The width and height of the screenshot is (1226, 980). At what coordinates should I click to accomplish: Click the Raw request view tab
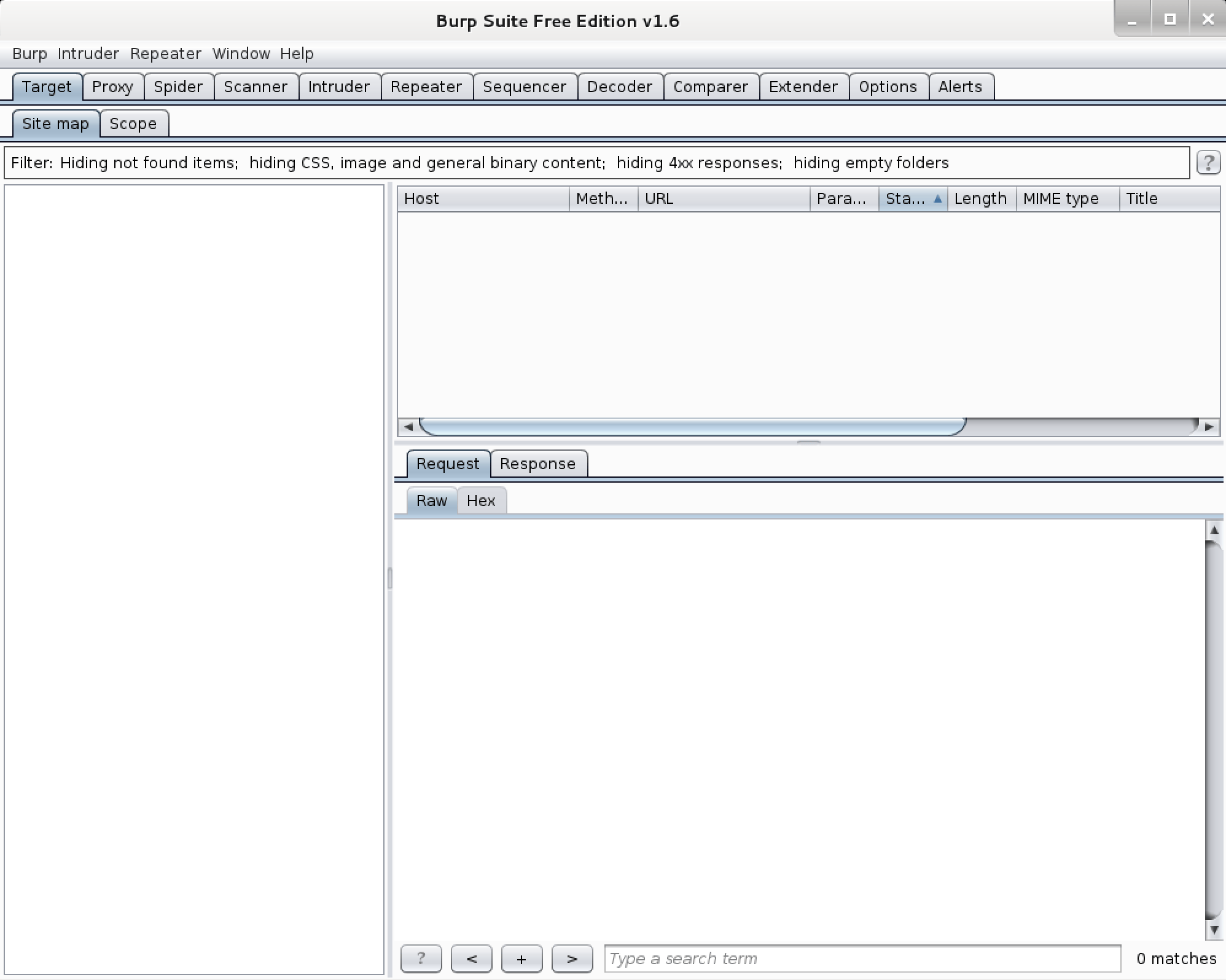click(x=430, y=500)
